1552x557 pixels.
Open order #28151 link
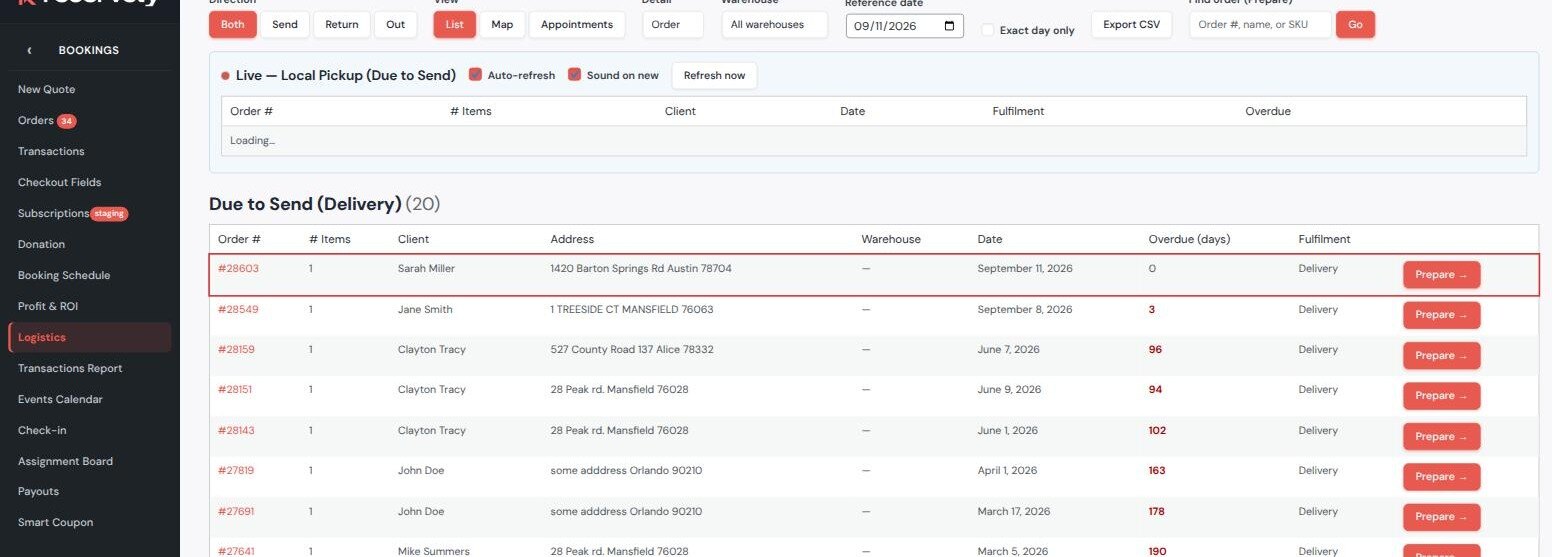tap(235, 389)
